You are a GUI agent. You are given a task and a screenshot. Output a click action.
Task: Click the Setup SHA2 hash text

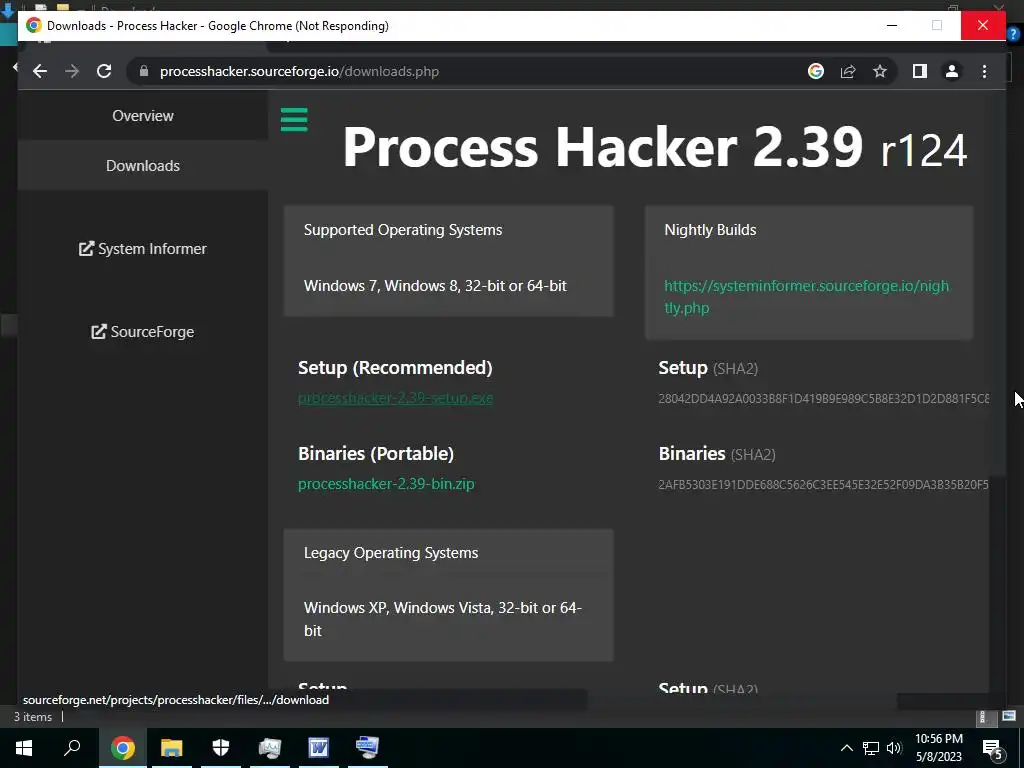point(824,398)
